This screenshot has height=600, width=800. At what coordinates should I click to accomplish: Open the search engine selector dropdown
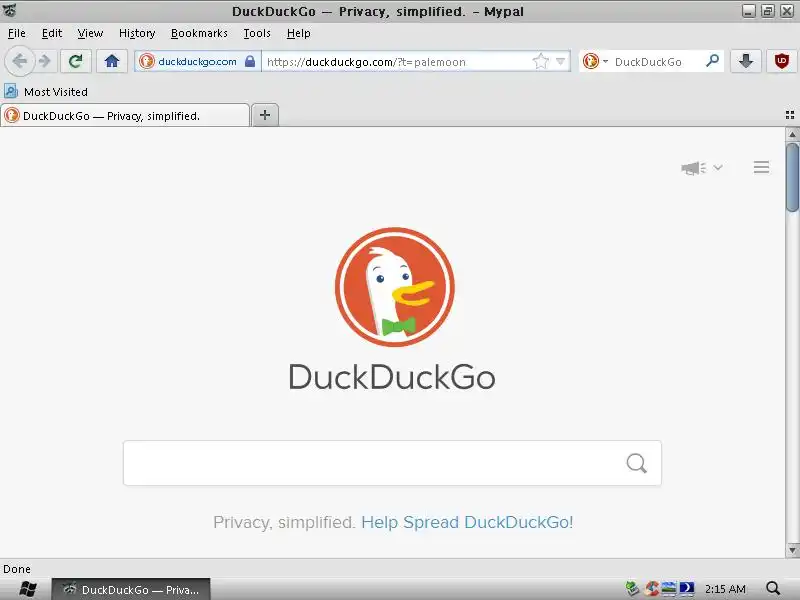[595, 62]
